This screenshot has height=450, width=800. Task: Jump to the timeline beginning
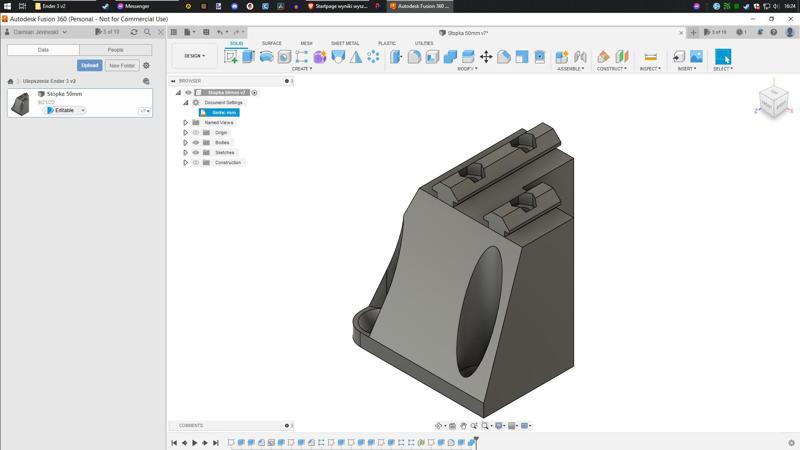pyautogui.click(x=174, y=443)
